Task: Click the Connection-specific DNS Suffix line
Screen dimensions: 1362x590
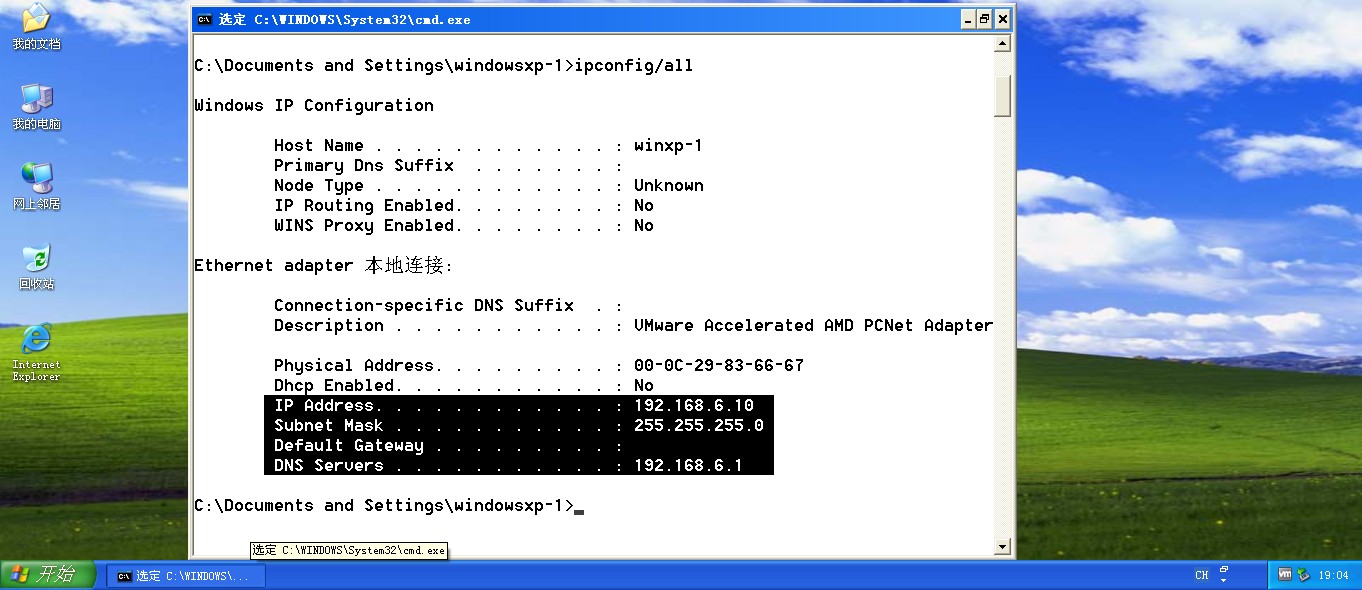Action: click(x=448, y=306)
